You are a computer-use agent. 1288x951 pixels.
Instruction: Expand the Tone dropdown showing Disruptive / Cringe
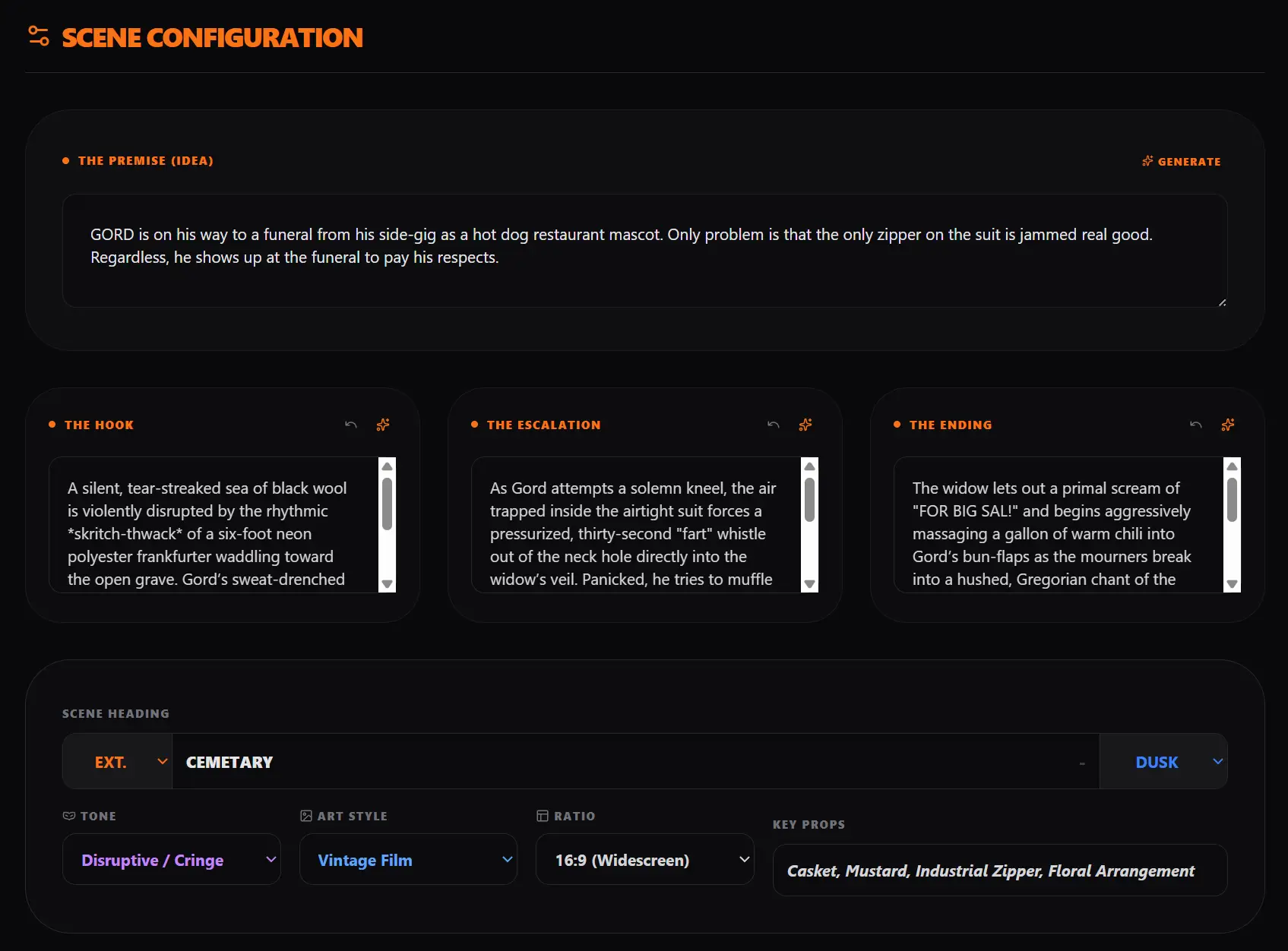click(x=171, y=860)
